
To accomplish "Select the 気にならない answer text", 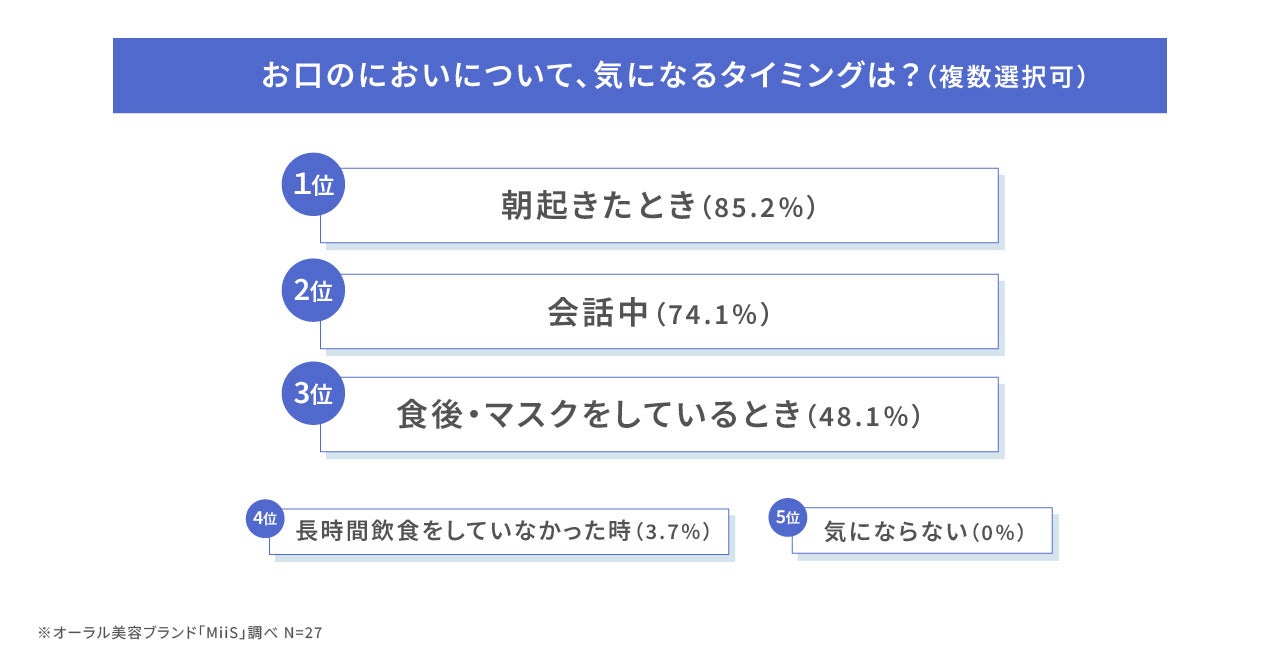I will (895, 533).
